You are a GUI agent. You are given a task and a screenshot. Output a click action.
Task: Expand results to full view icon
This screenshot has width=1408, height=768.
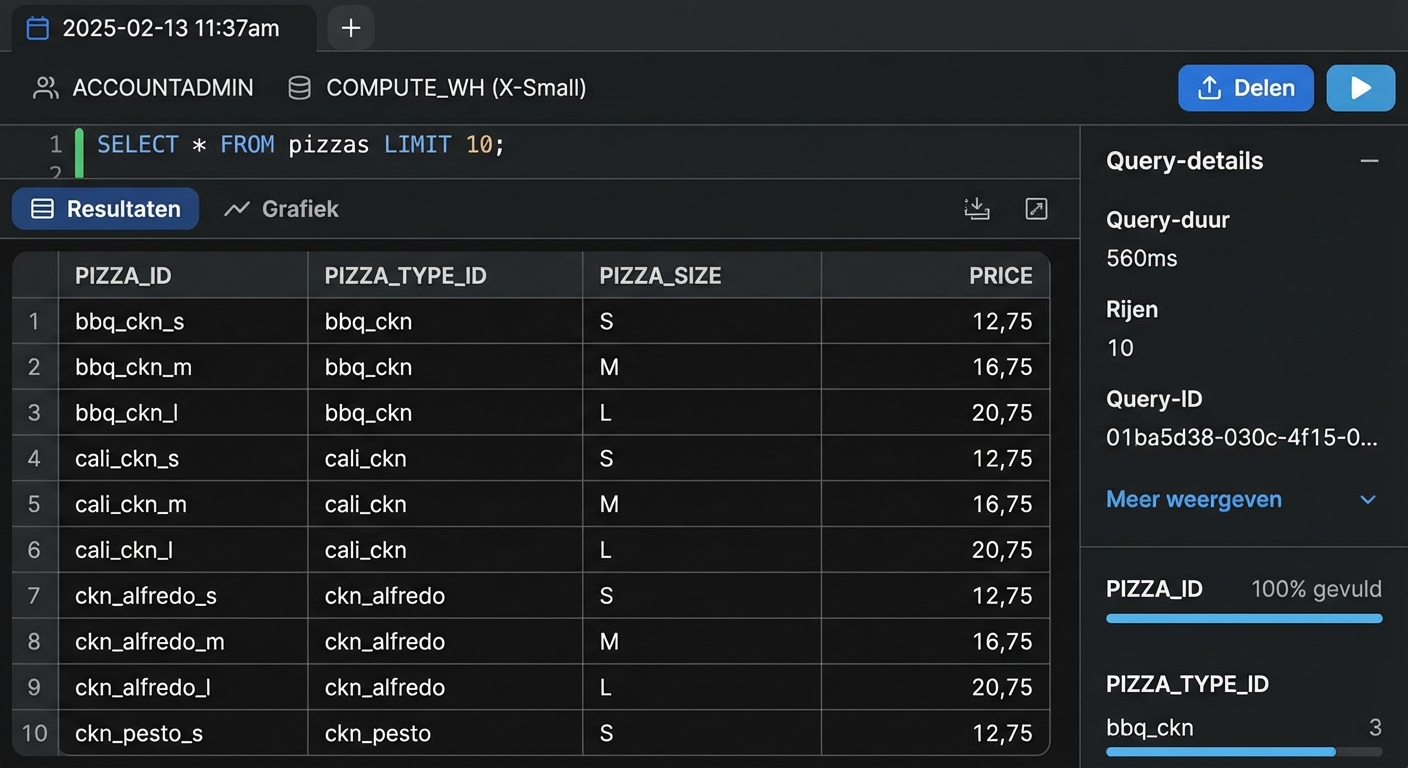[1036, 209]
